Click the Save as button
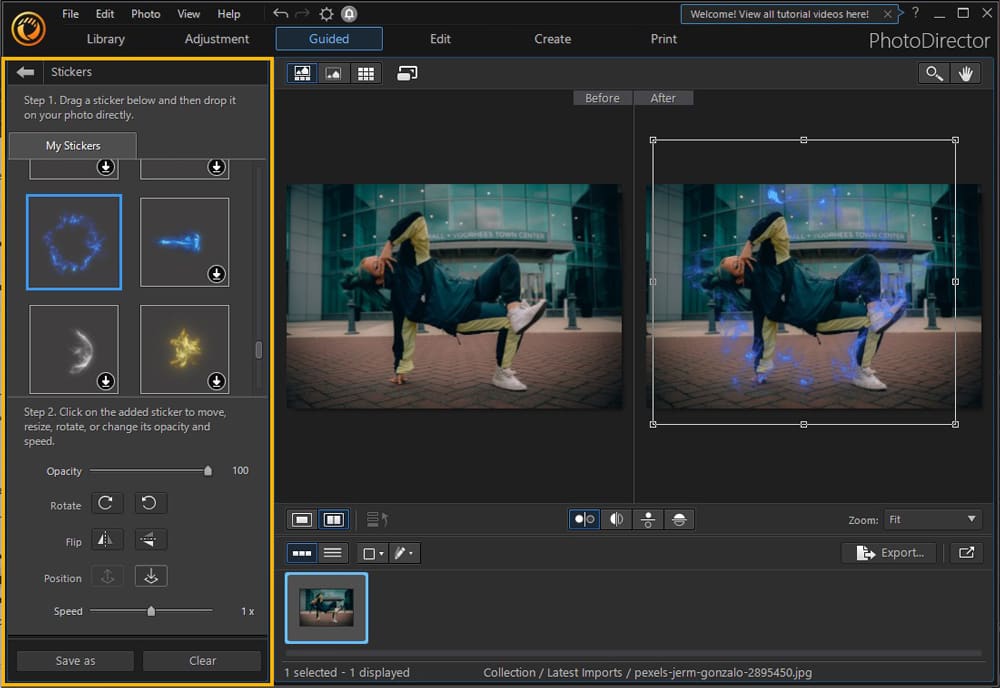1000x688 pixels. click(74, 660)
